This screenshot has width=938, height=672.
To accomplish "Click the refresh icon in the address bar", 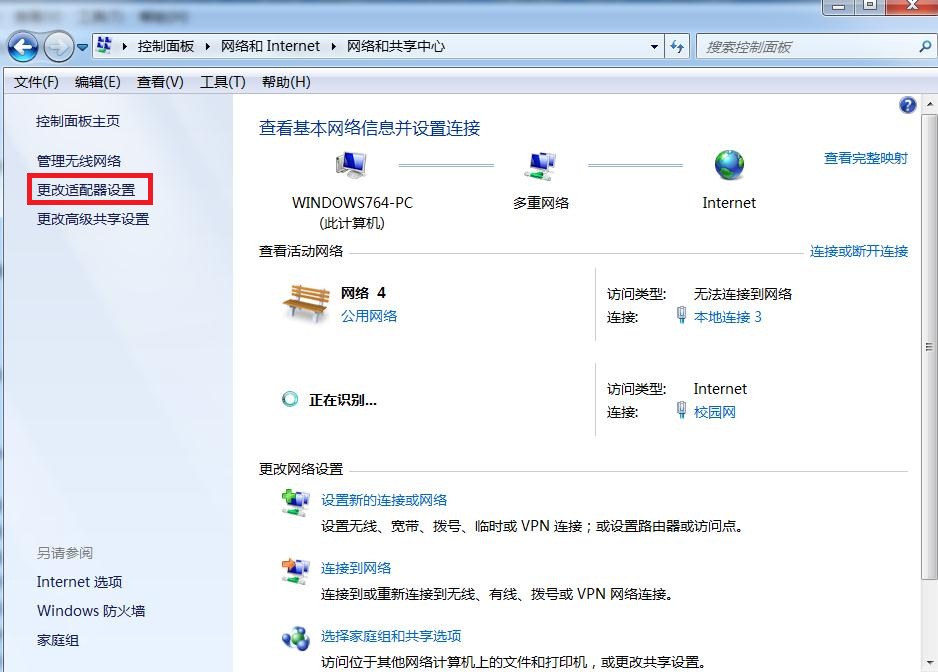I will tap(677, 46).
